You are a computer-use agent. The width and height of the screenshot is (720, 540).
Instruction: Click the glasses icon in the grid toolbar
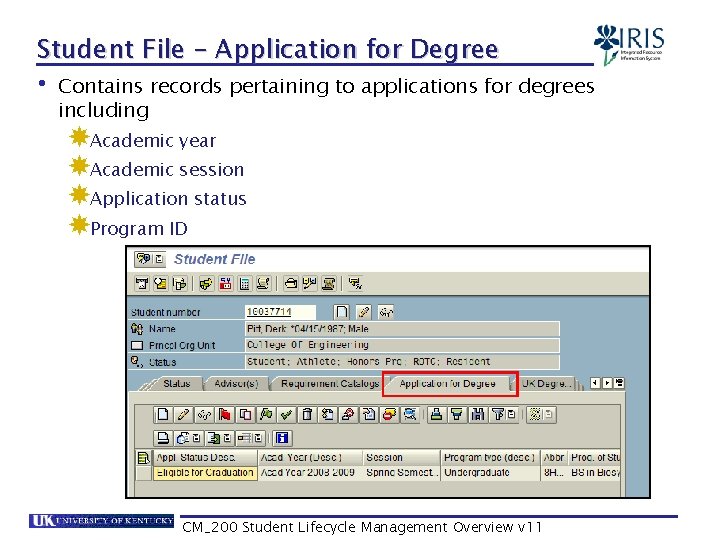coord(204,415)
